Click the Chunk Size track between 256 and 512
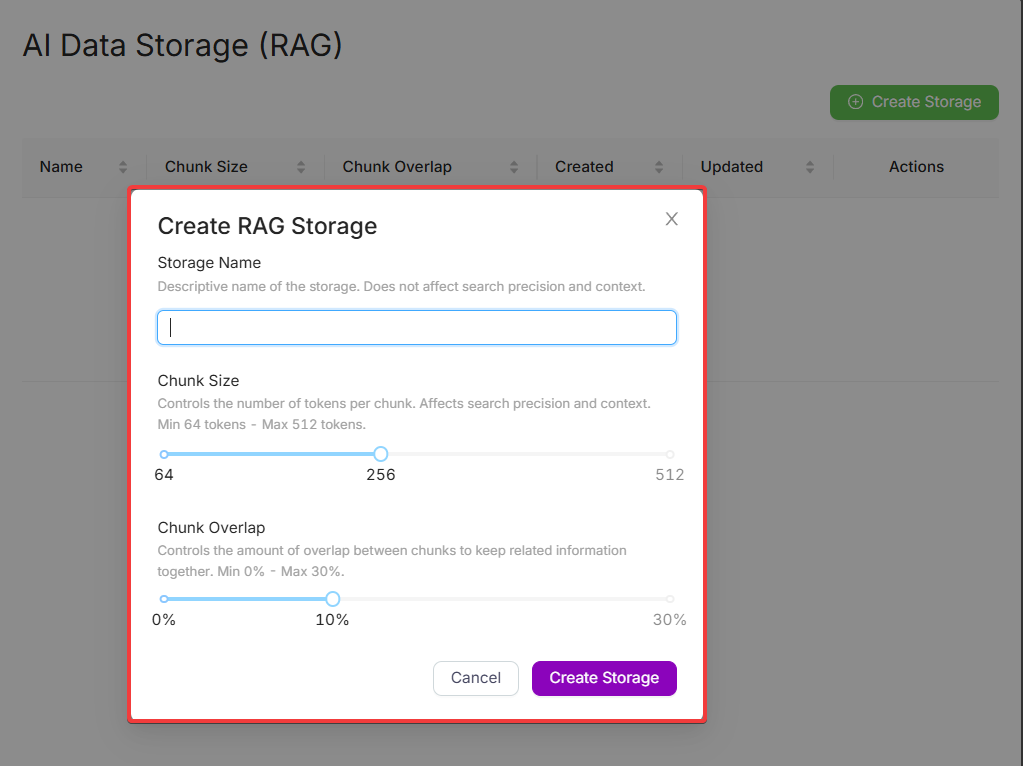The width and height of the screenshot is (1023, 766). [525, 454]
